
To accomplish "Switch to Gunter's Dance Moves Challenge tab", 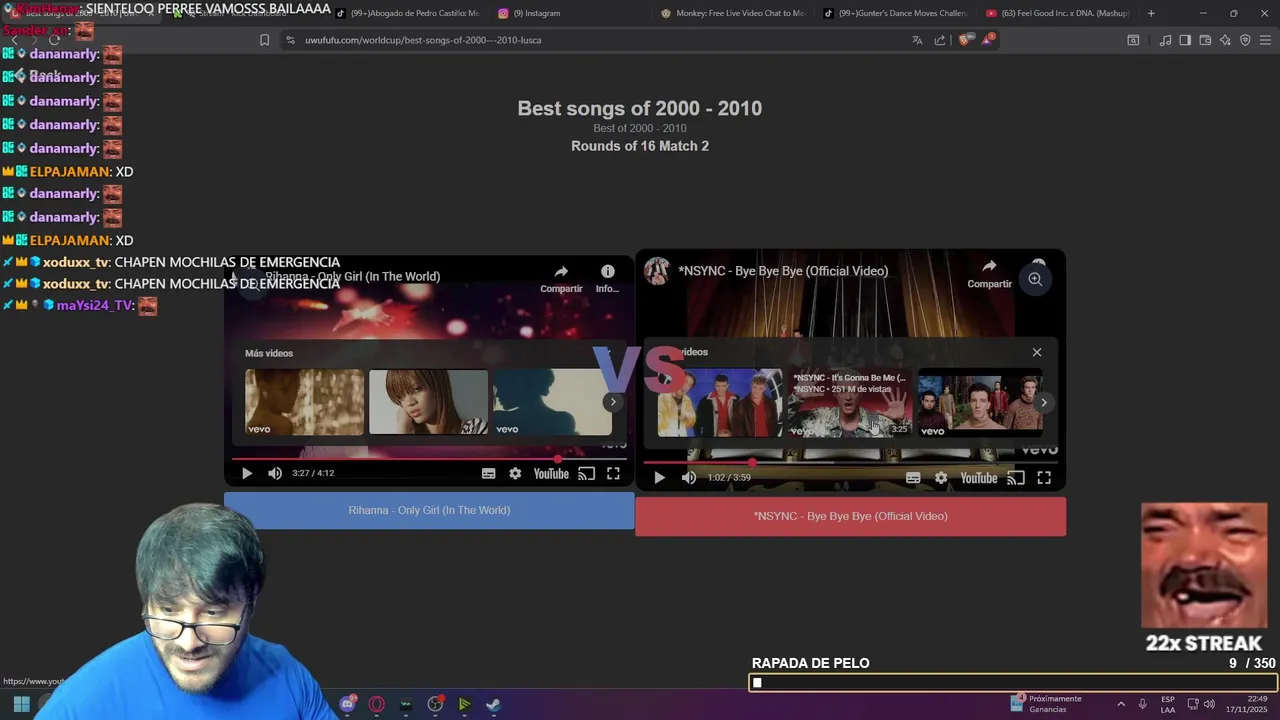I will coord(895,13).
